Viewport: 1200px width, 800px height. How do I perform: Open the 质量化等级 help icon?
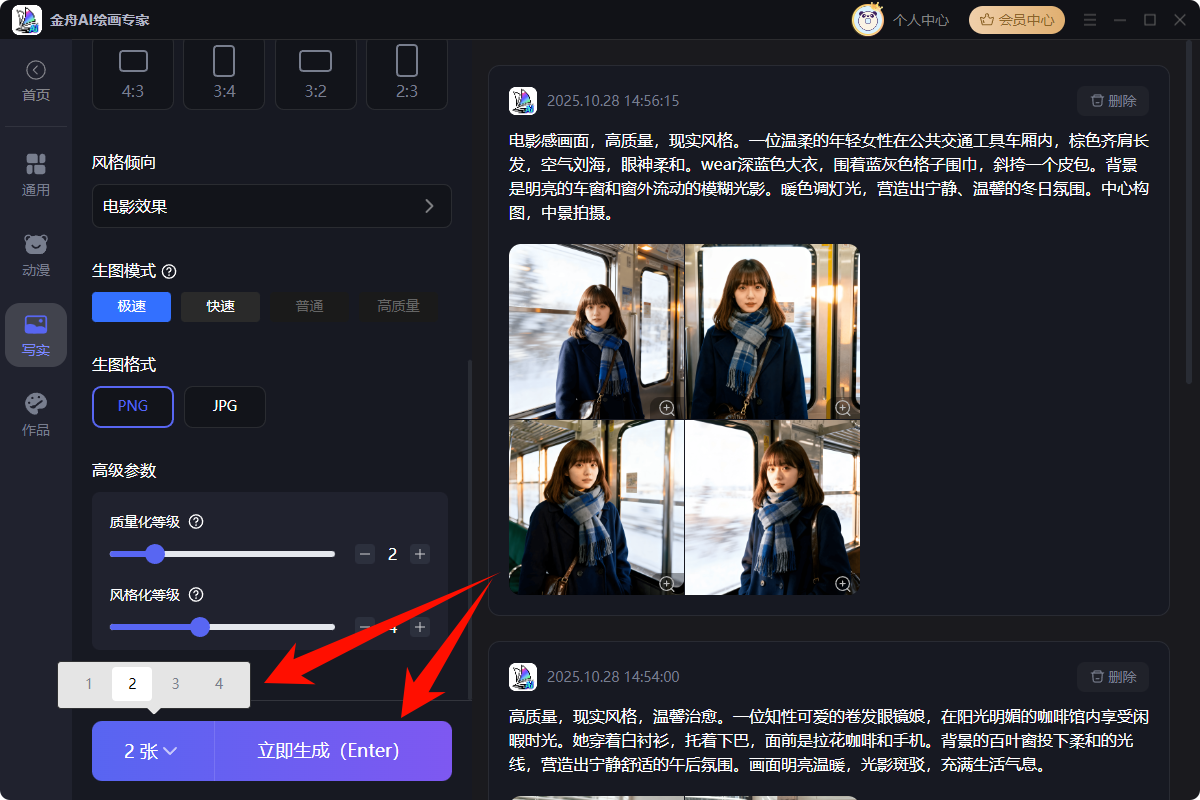pyautogui.click(x=196, y=521)
